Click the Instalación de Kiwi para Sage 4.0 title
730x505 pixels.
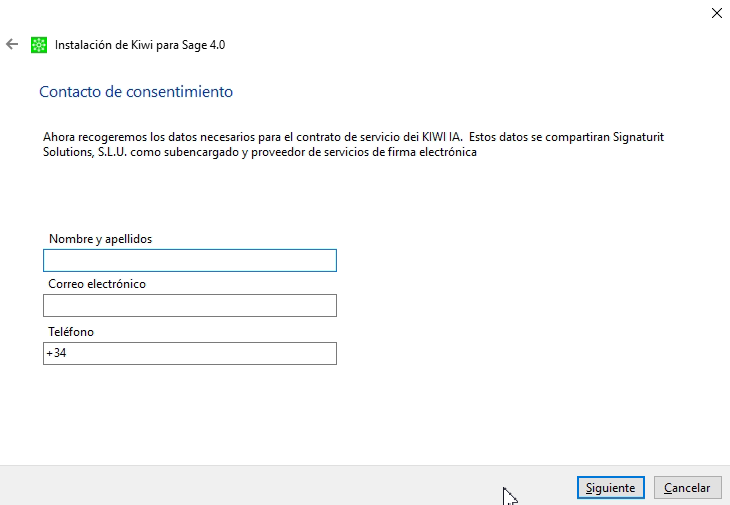[x=140, y=45]
